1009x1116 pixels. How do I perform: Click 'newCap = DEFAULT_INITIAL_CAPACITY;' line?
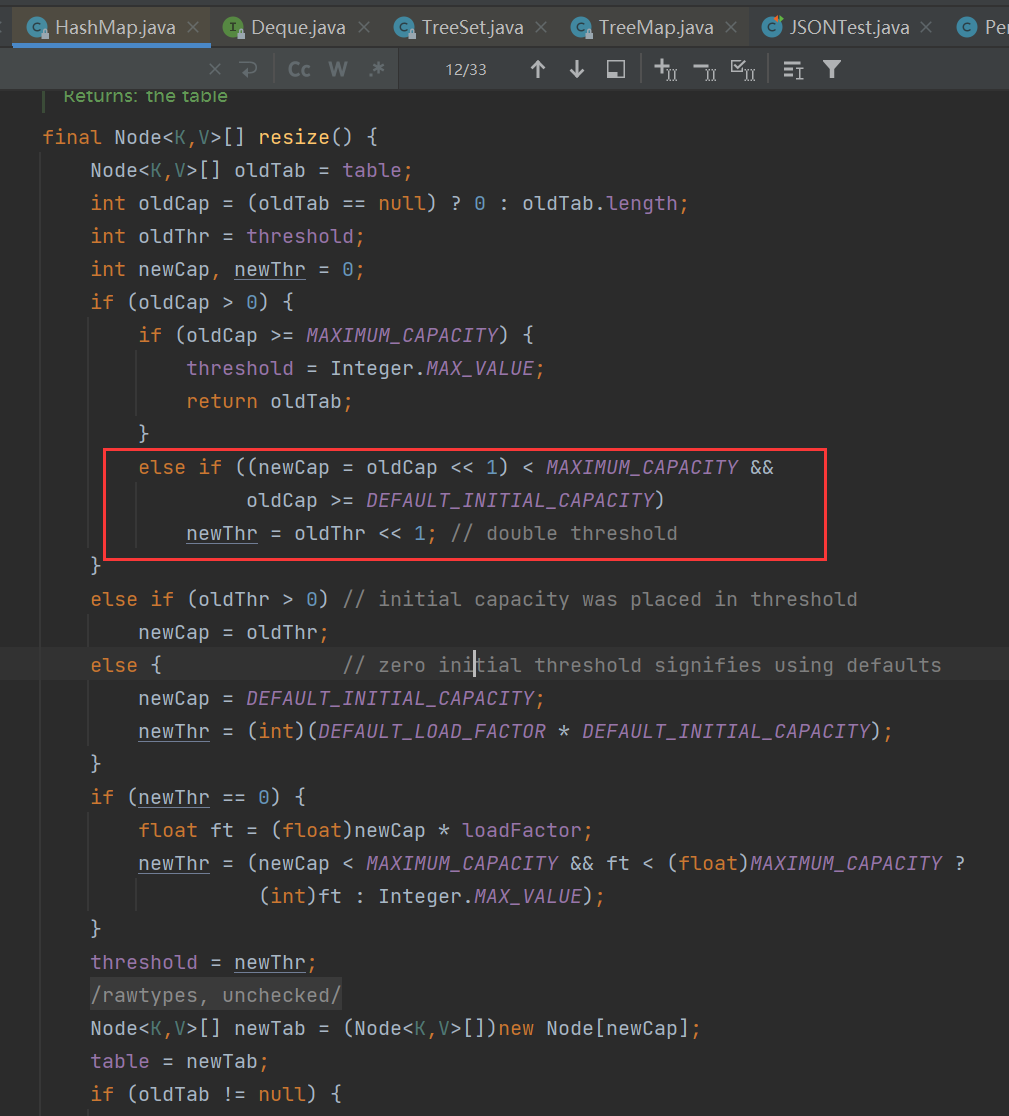[341, 698]
